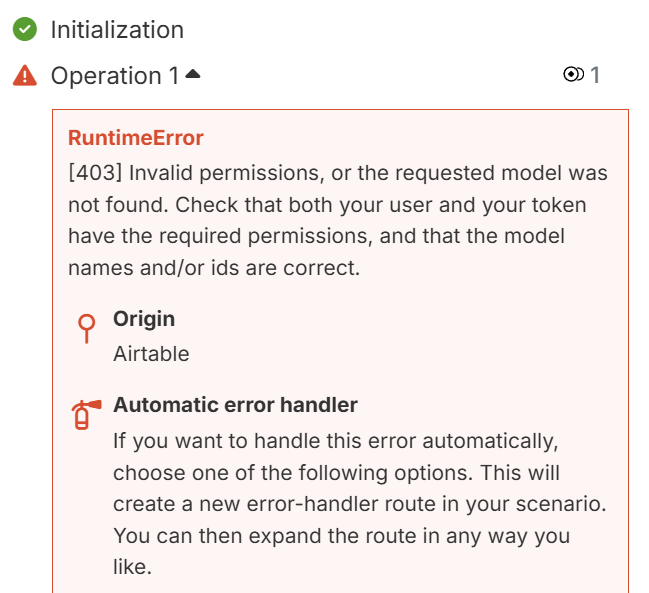Click the operations count icon beside 1
Image resolution: width=649 pixels, height=593 pixels.
[573, 75]
